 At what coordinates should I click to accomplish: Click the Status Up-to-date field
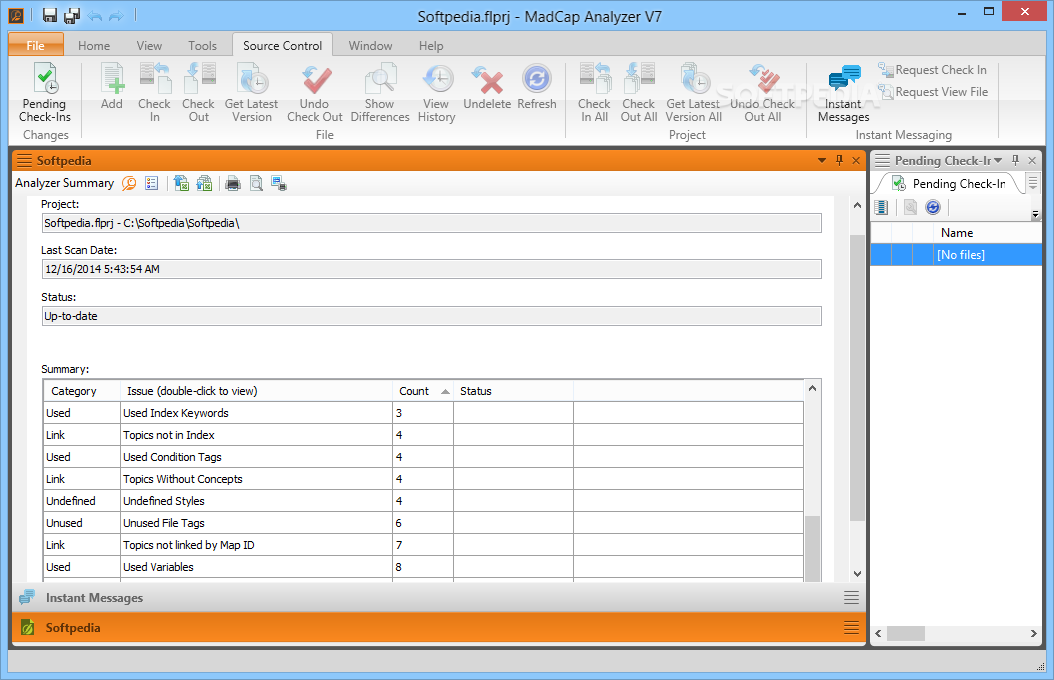(432, 316)
